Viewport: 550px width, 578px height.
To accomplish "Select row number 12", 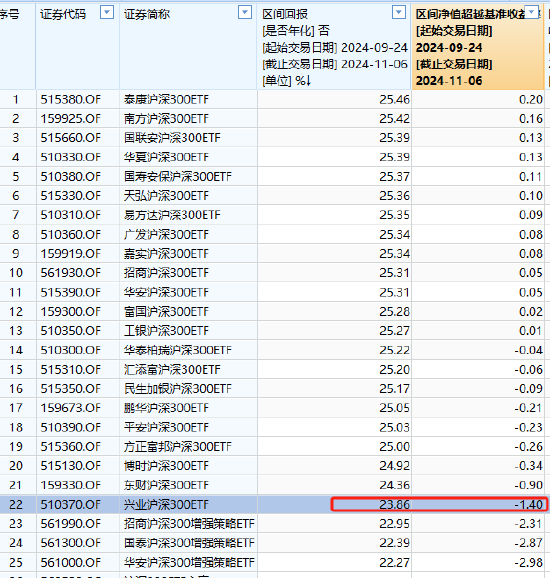I will pos(16,311).
